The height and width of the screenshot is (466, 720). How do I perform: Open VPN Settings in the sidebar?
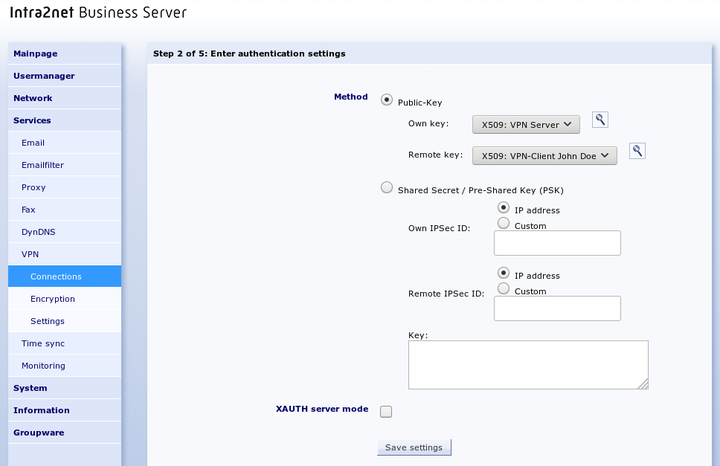[x=65, y=321]
